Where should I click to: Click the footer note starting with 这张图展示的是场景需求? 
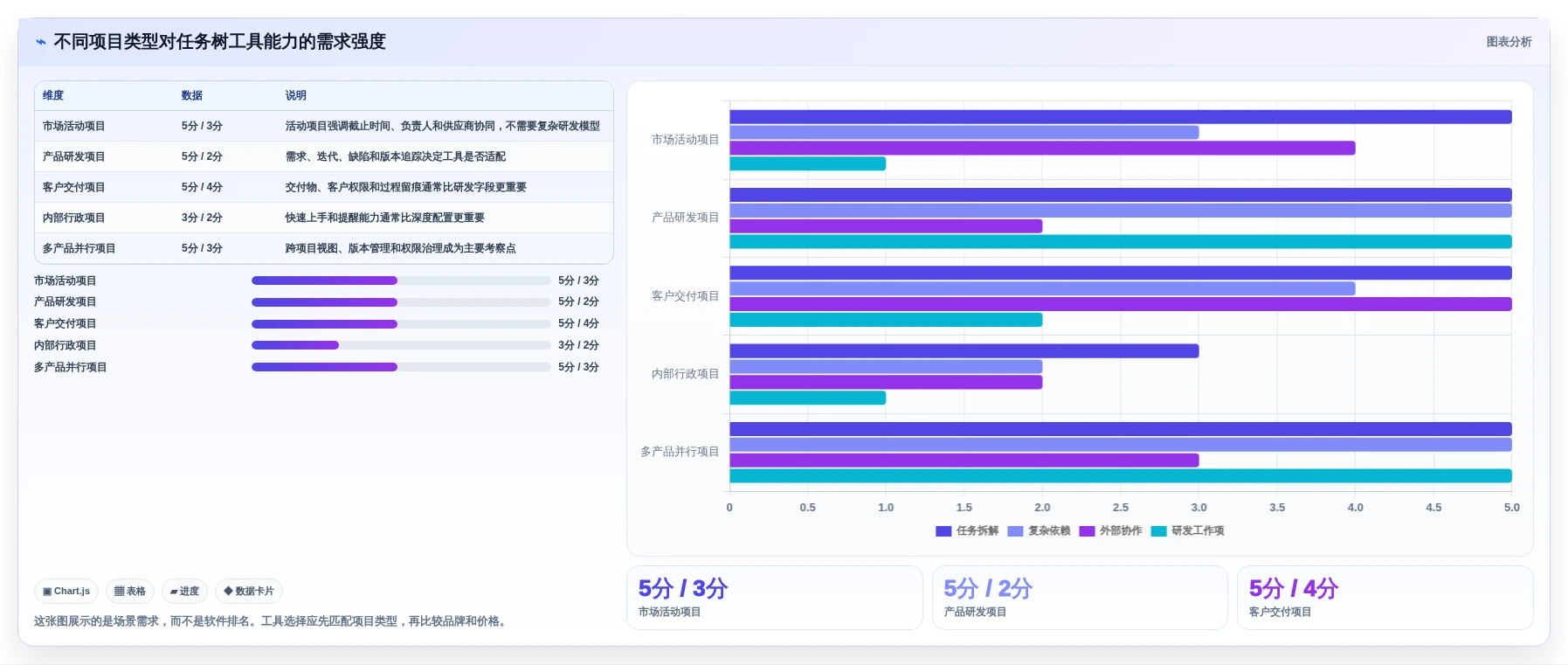click(272, 621)
